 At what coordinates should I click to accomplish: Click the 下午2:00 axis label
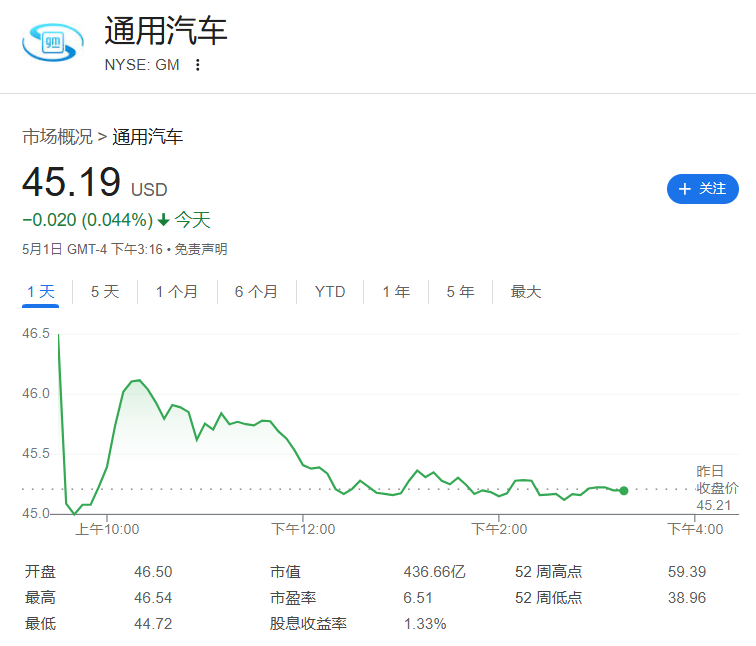tap(499, 529)
